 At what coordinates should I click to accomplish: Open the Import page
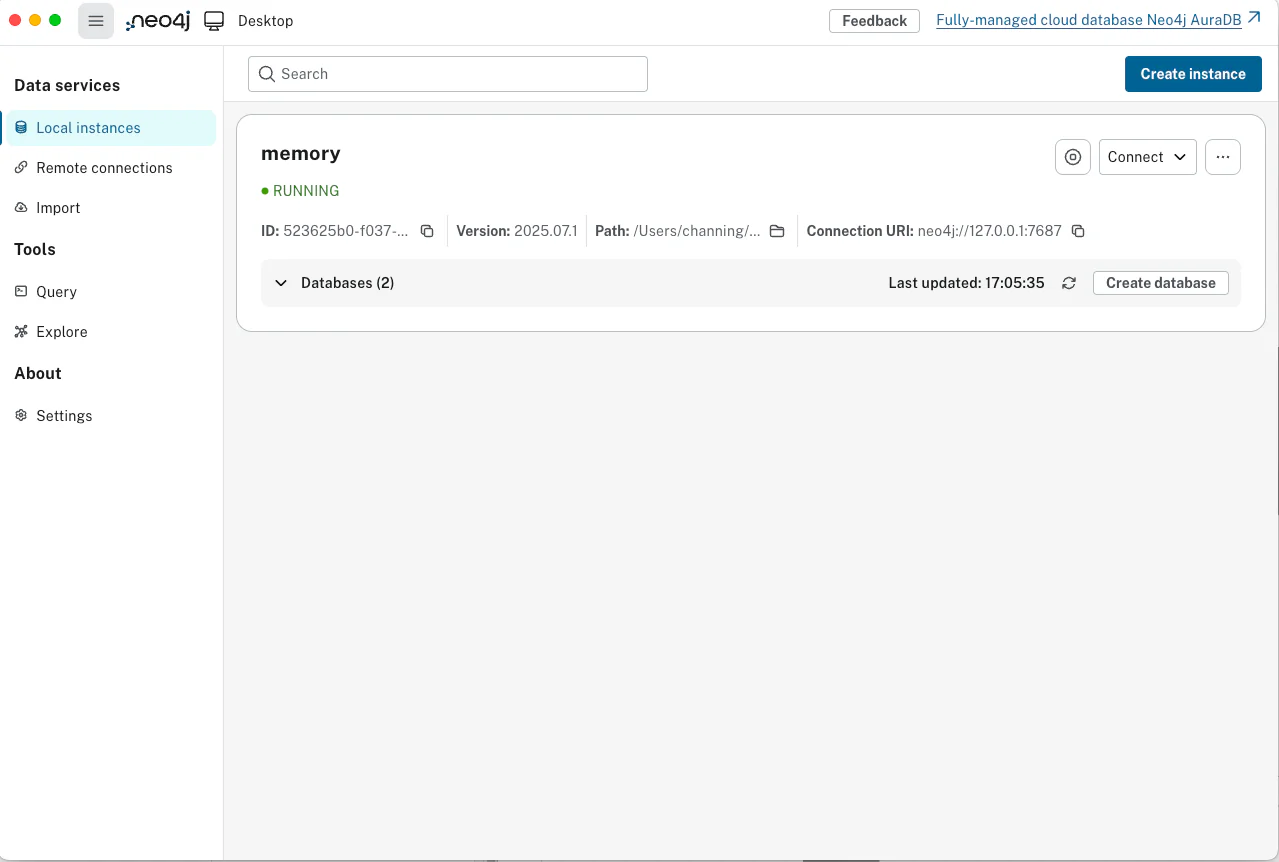point(58,208)
